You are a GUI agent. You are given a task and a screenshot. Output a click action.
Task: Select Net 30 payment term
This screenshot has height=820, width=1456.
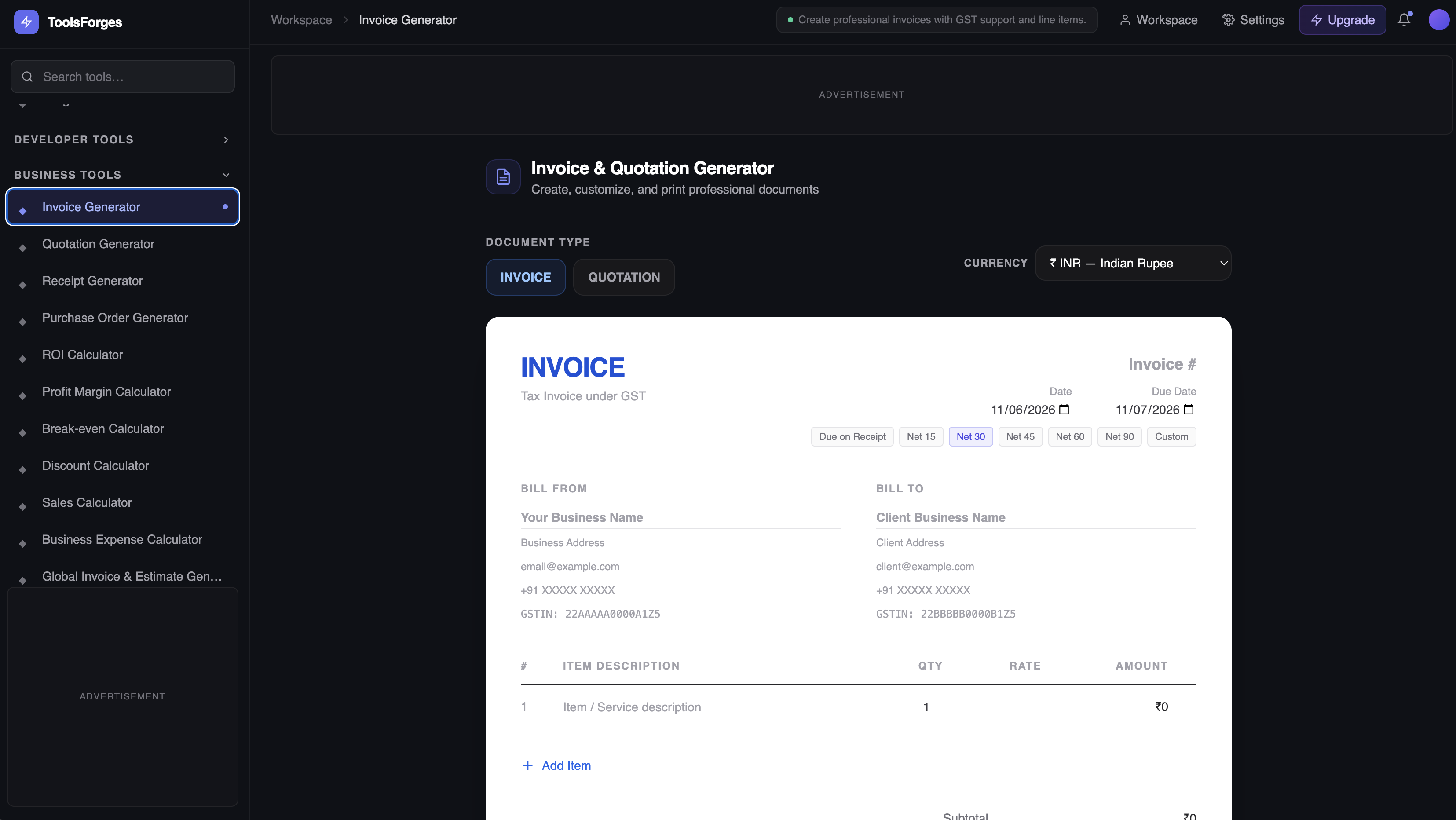(970, 436)
